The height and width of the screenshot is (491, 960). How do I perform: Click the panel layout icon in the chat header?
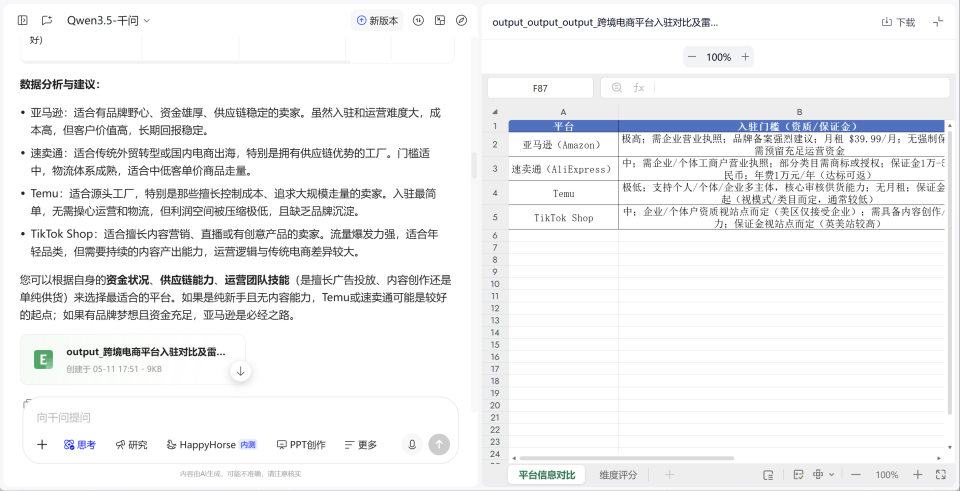pos(440,20)
